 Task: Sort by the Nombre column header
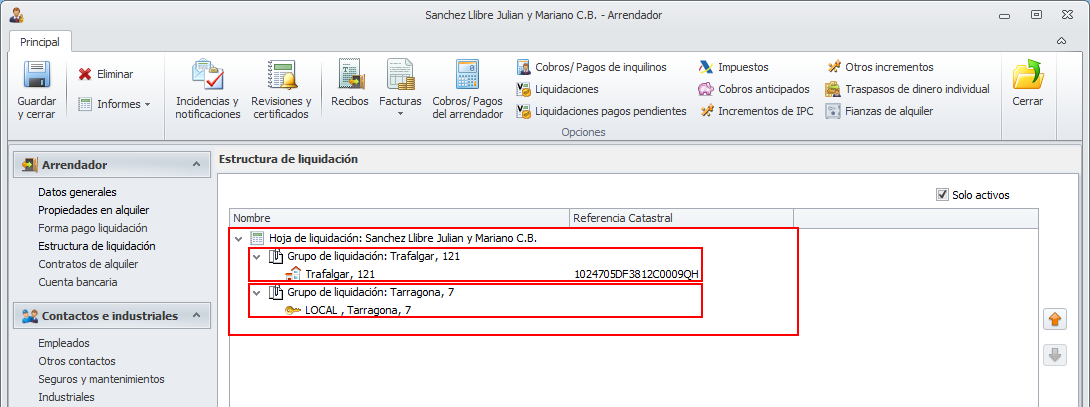click(x=400, y=218)
